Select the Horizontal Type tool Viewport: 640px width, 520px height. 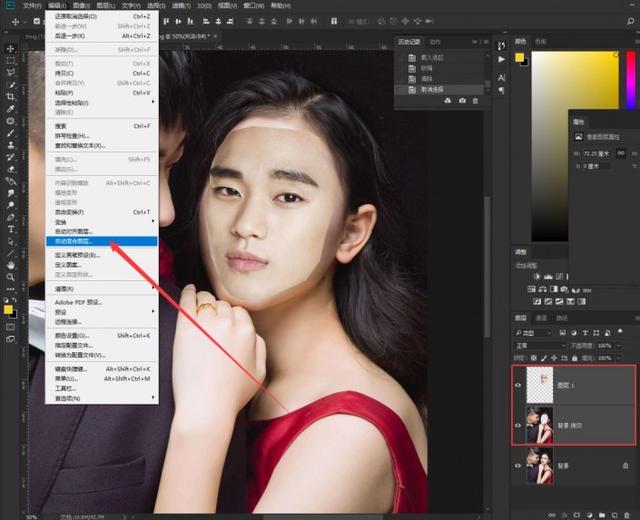click(x=10, y=229)
